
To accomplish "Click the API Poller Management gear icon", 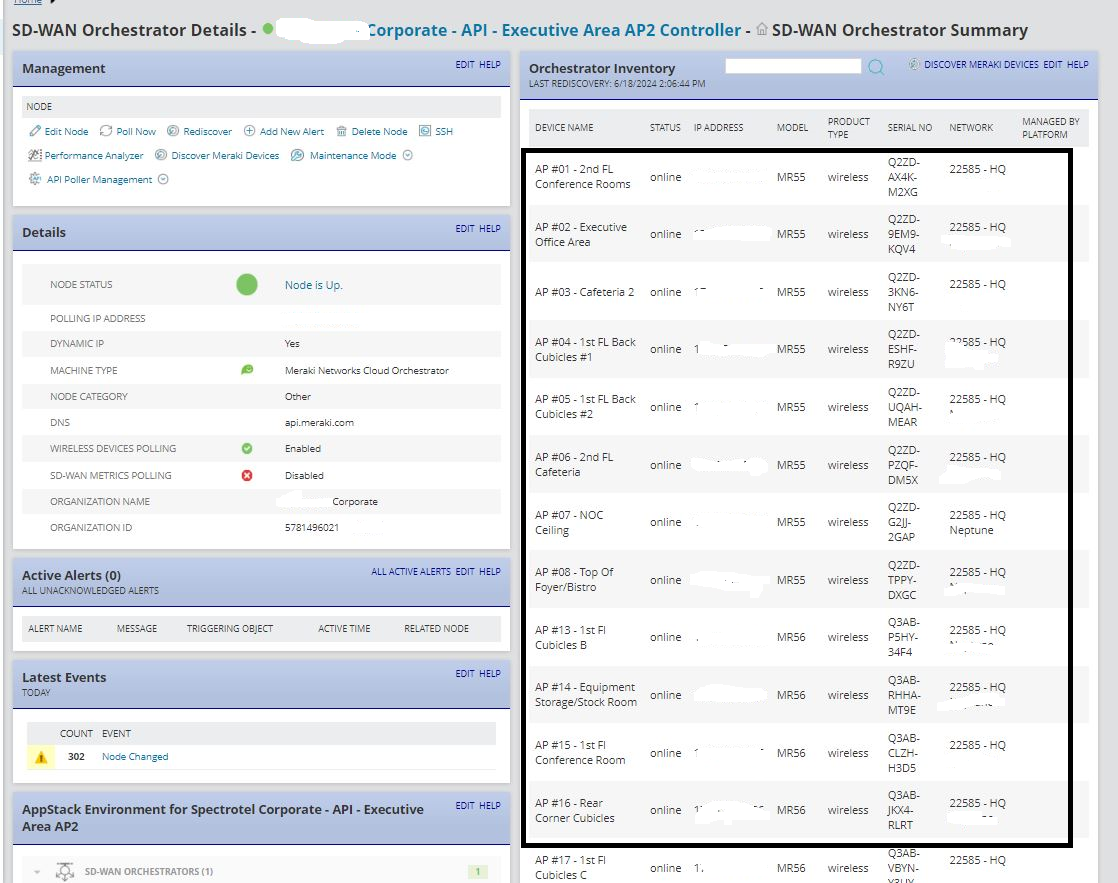I will pos(35,179).
